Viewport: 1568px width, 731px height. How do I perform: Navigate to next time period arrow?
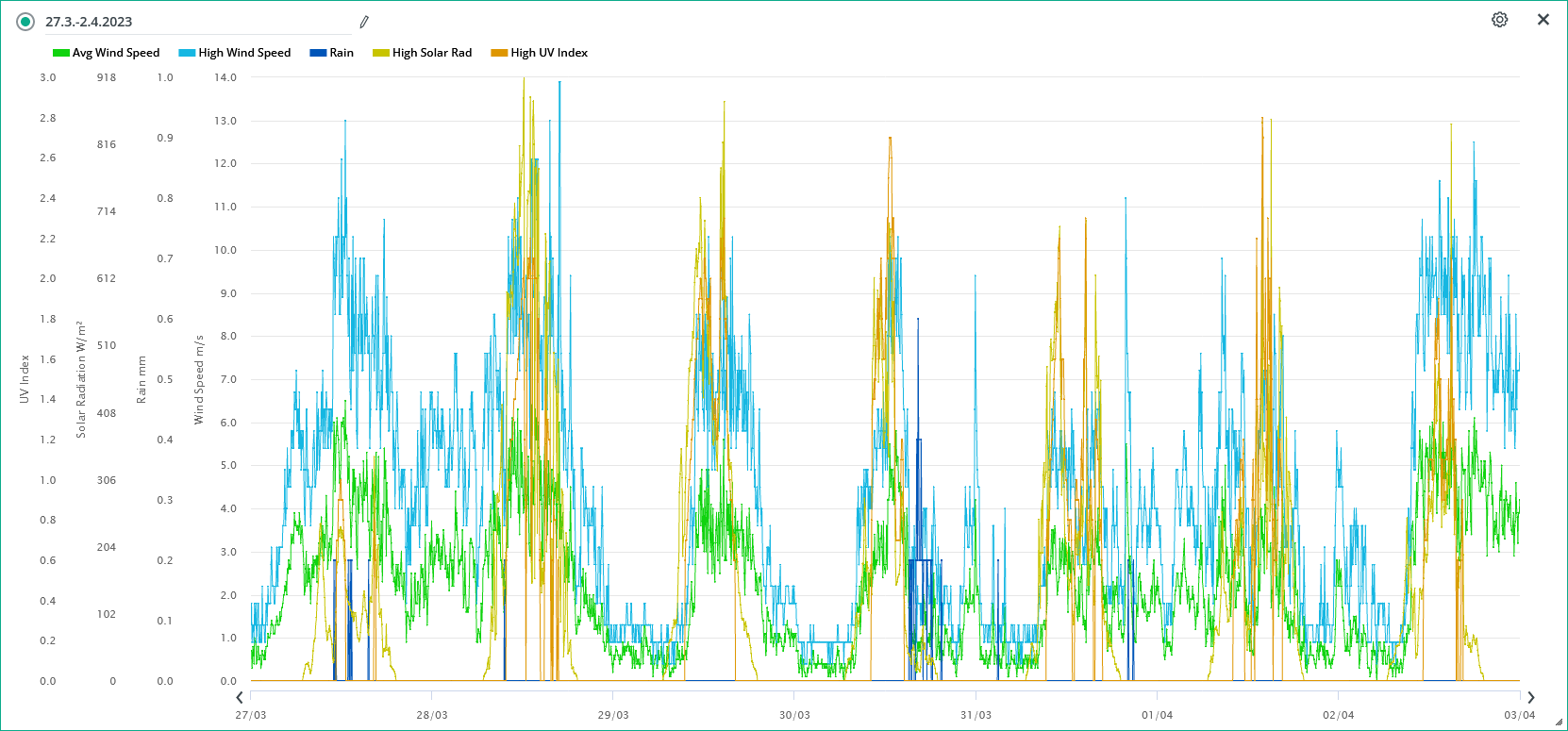click(1530, 697)
